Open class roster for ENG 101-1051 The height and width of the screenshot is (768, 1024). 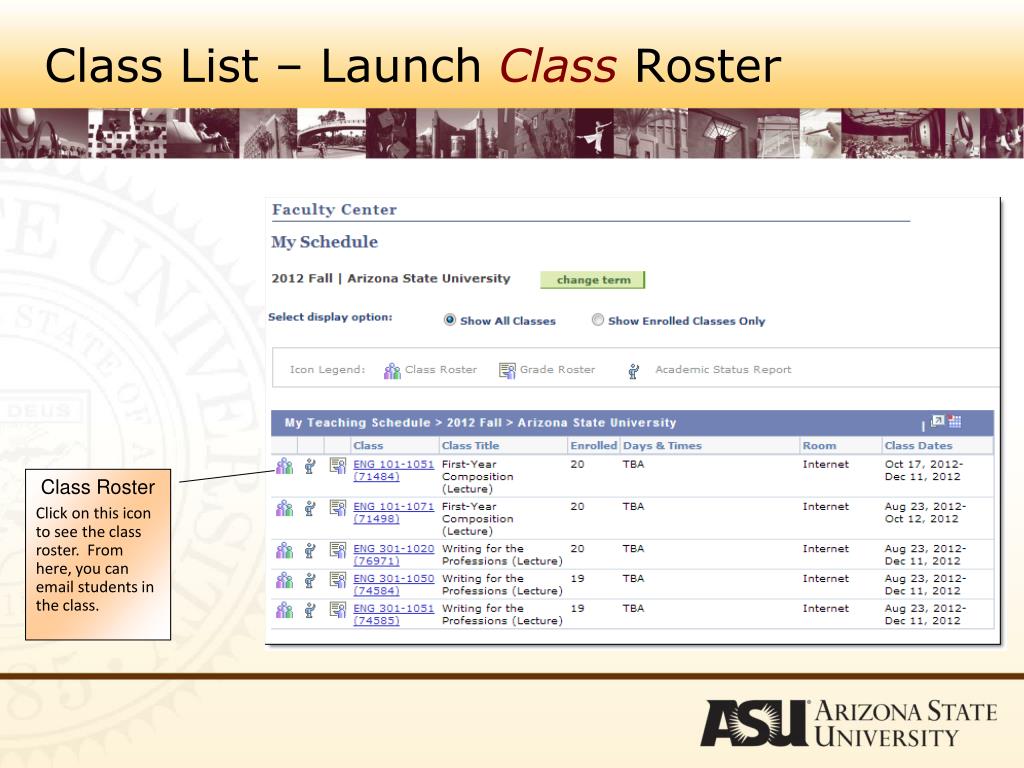pos(284,466)
